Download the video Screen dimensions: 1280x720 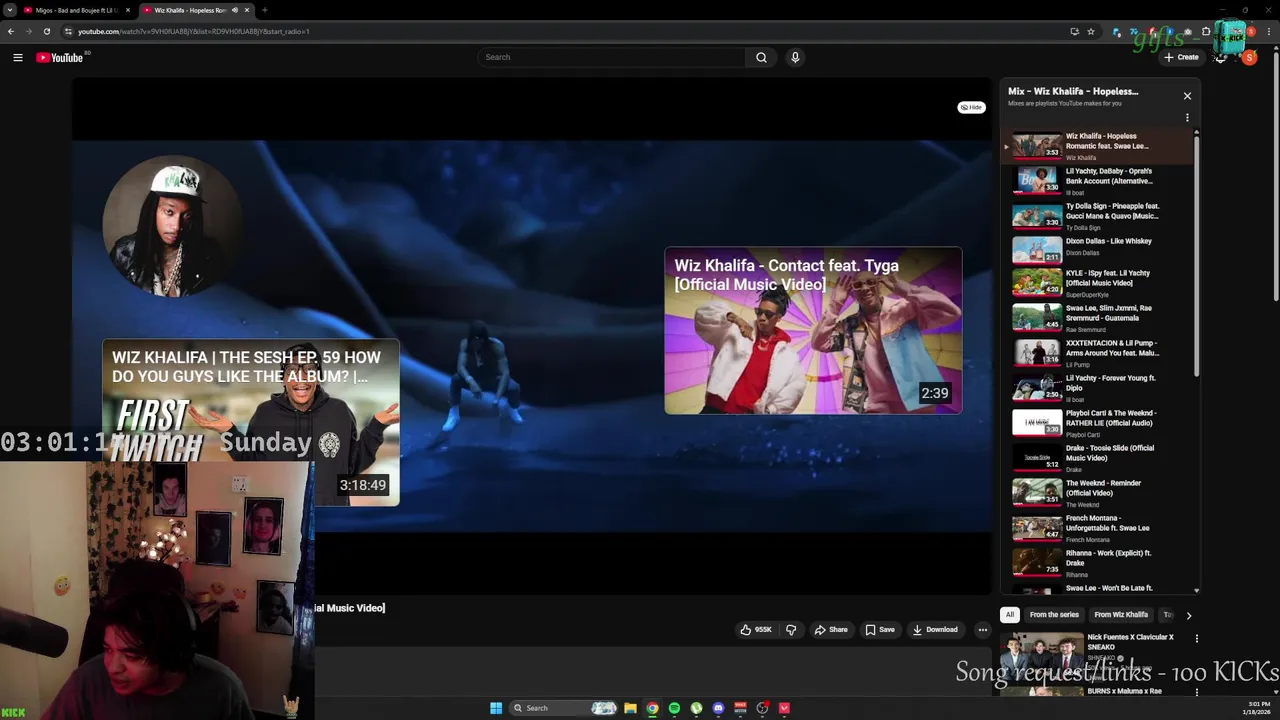[x=935, y=630]
